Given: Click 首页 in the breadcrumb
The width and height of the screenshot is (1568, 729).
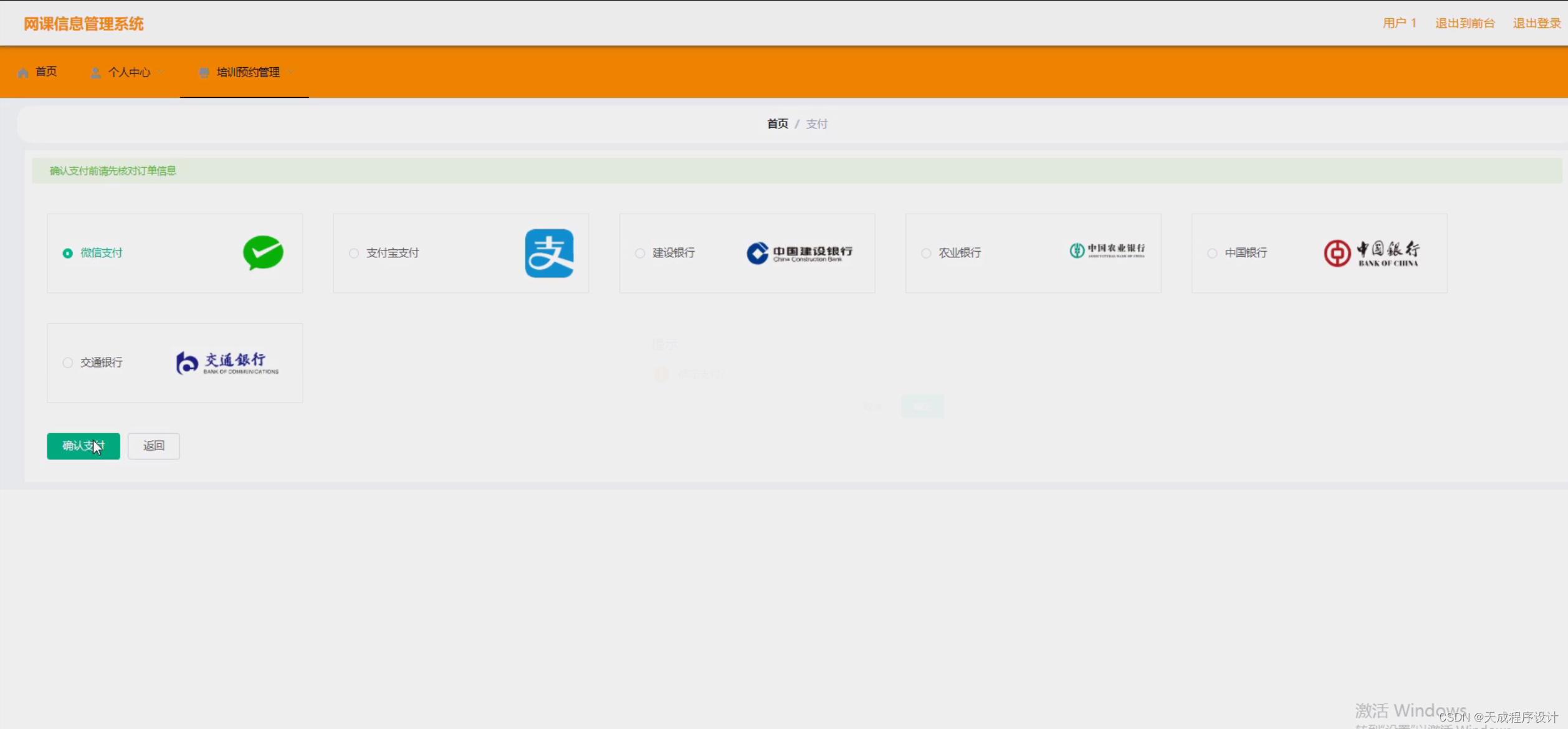Looking at the screenshot, I should pyautogui.click(x=777, y=124).
